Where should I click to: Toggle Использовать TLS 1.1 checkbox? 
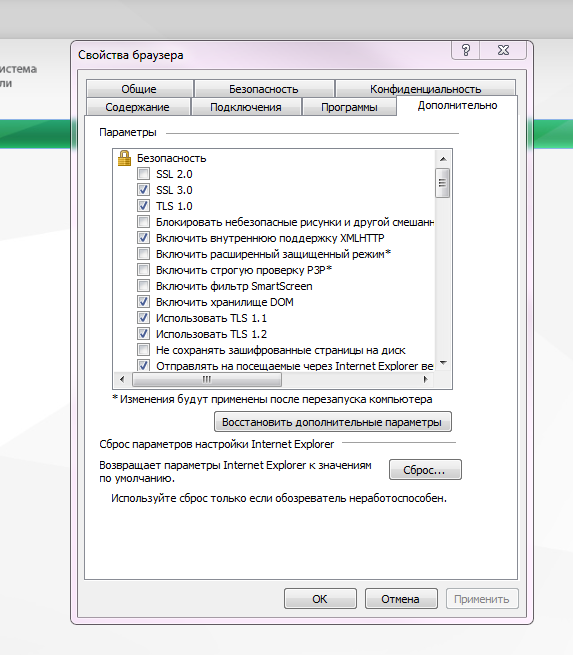tap(143, 318)
